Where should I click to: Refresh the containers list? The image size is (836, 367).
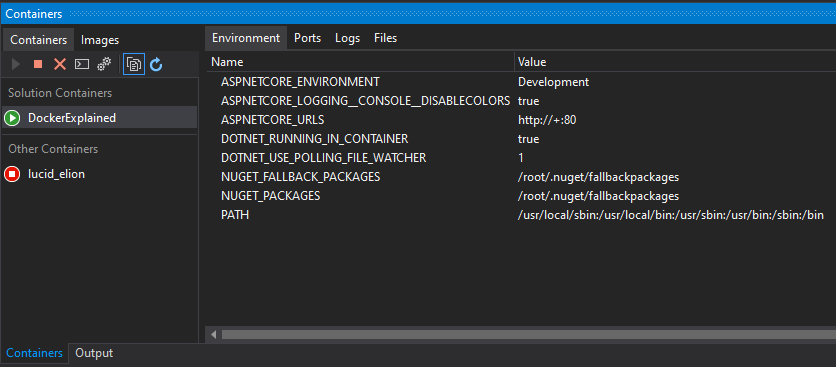(156, 65)
